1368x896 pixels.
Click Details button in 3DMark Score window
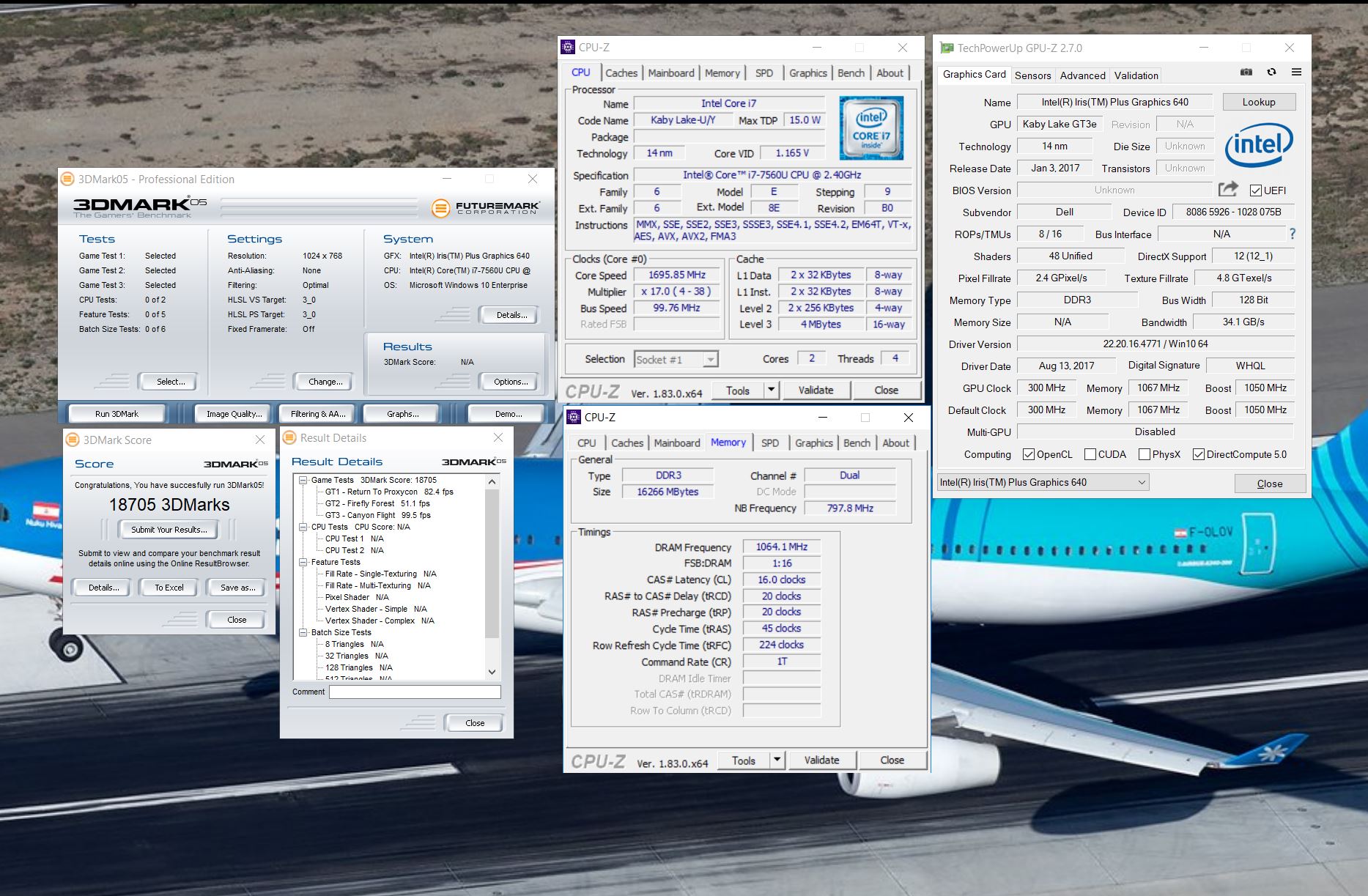point(103,588)
